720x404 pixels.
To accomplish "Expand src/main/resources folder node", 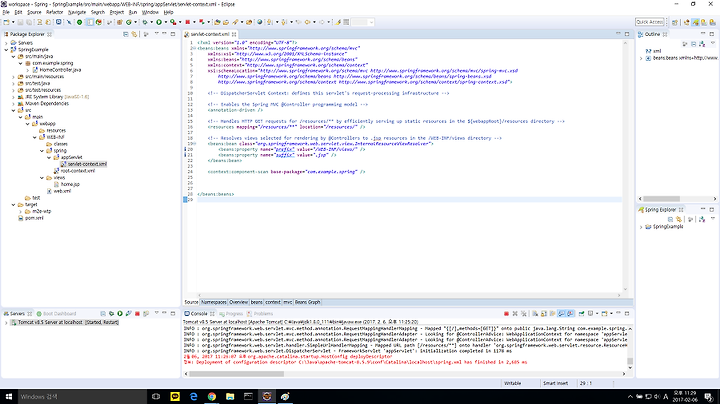I will click(13, 77).
